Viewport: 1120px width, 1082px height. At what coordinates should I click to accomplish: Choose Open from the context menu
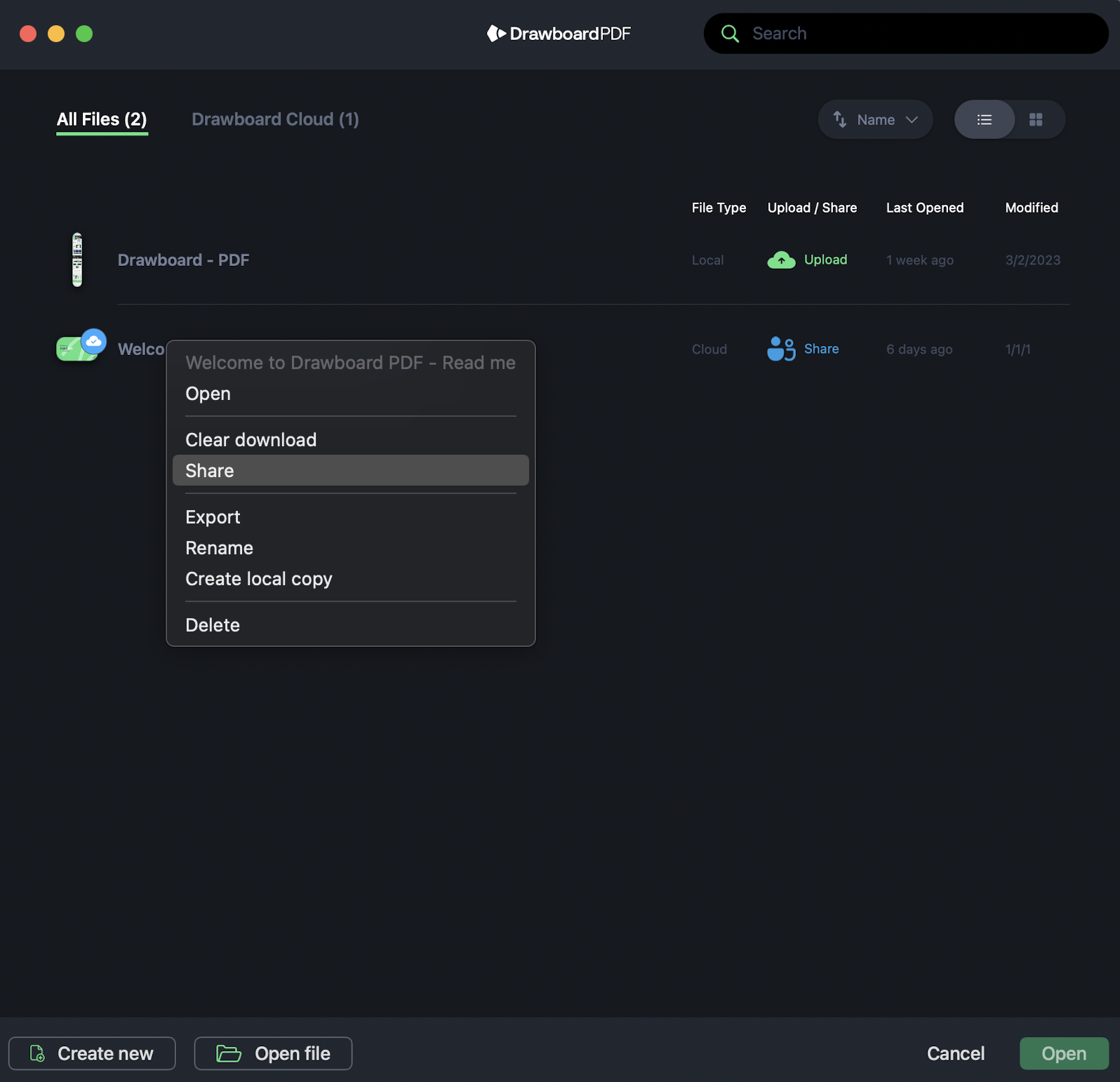click(x=350, y=394)
